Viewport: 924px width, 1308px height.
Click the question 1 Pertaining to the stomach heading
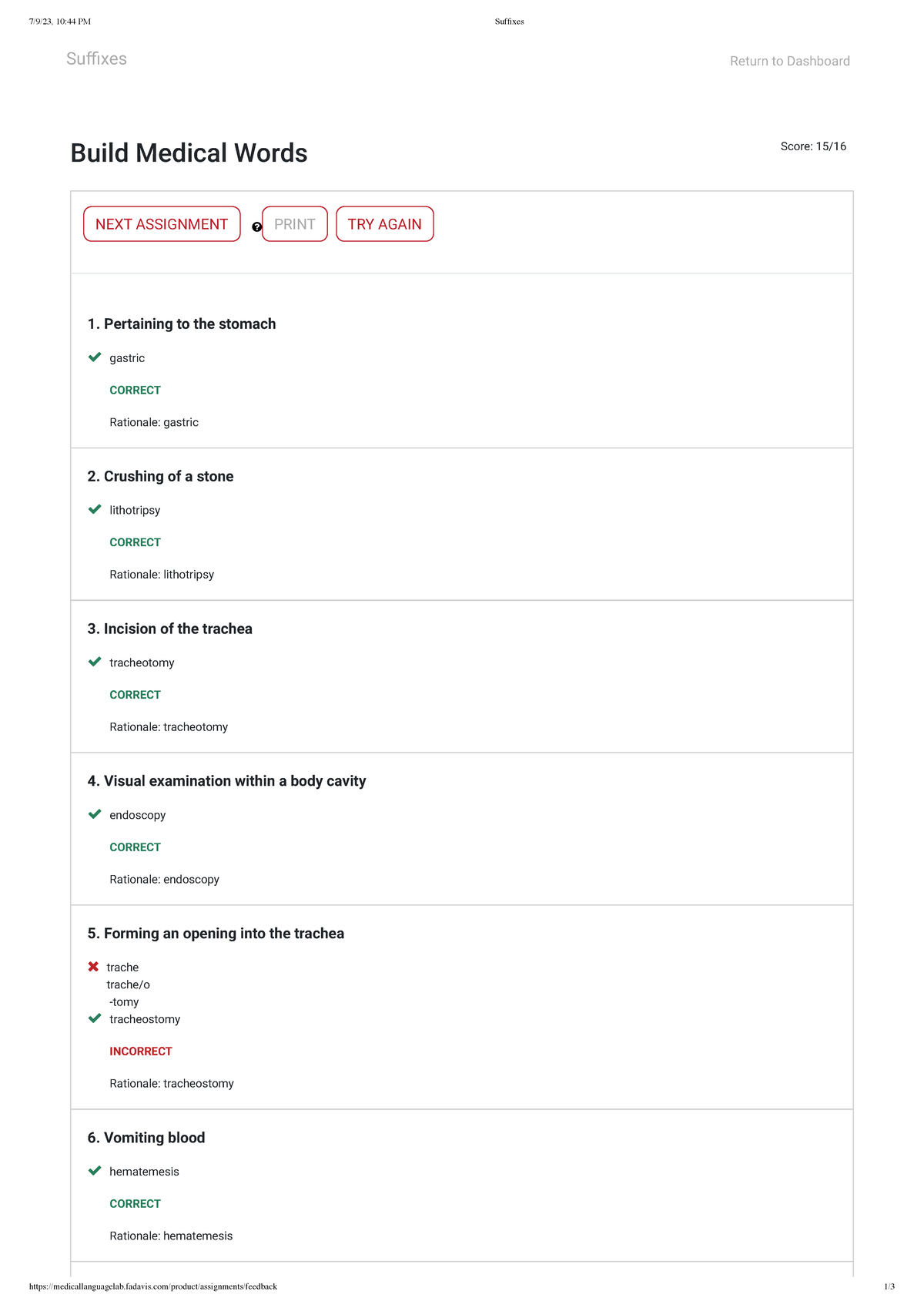182,324
